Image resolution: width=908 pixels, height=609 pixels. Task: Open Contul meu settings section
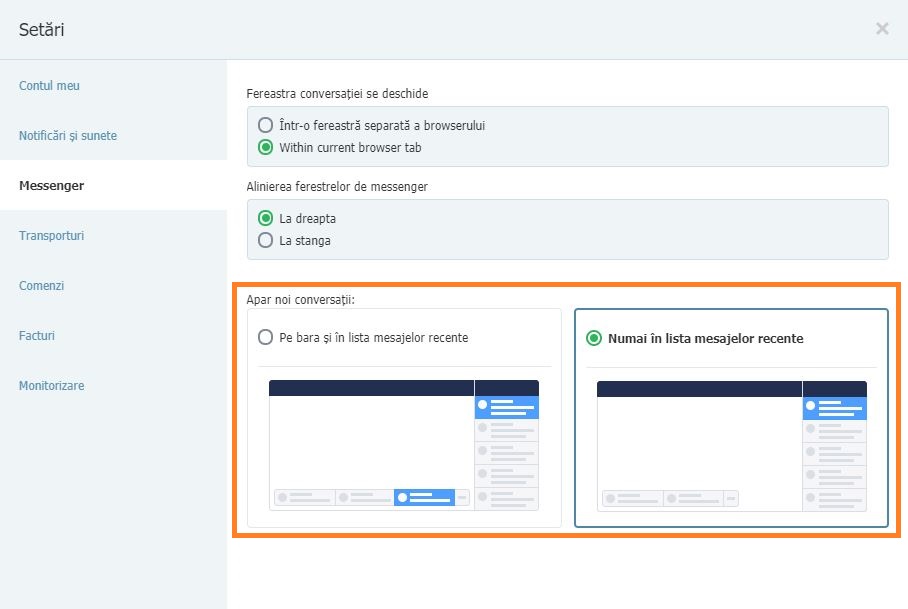[x=49, y=86]
